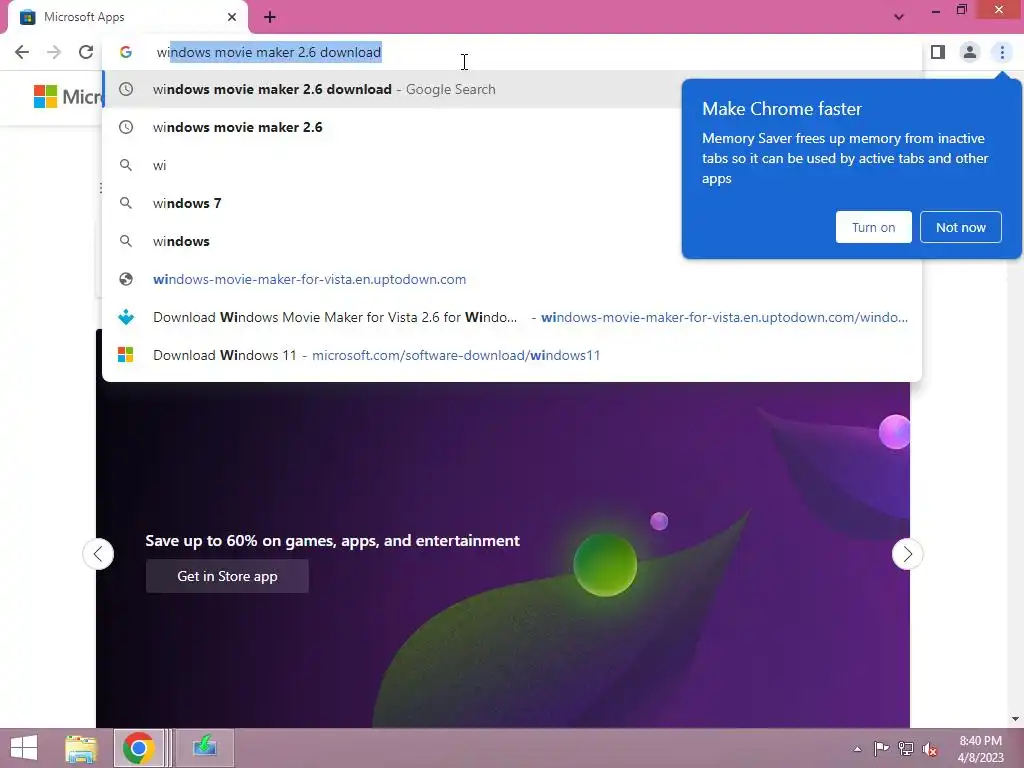Close the Microsoft Apps tab
This screenshot has height=768, width=1024.
232,17
